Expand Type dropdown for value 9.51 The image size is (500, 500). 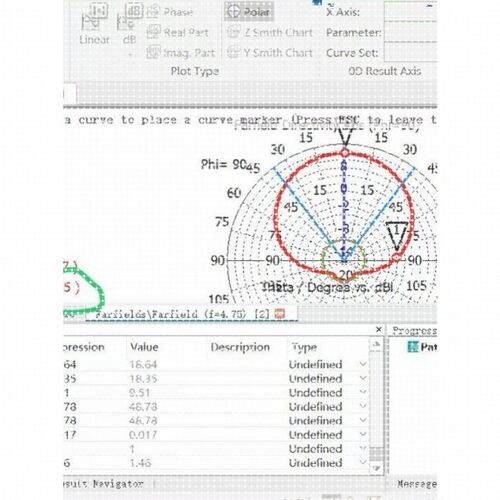coord(363,392)
